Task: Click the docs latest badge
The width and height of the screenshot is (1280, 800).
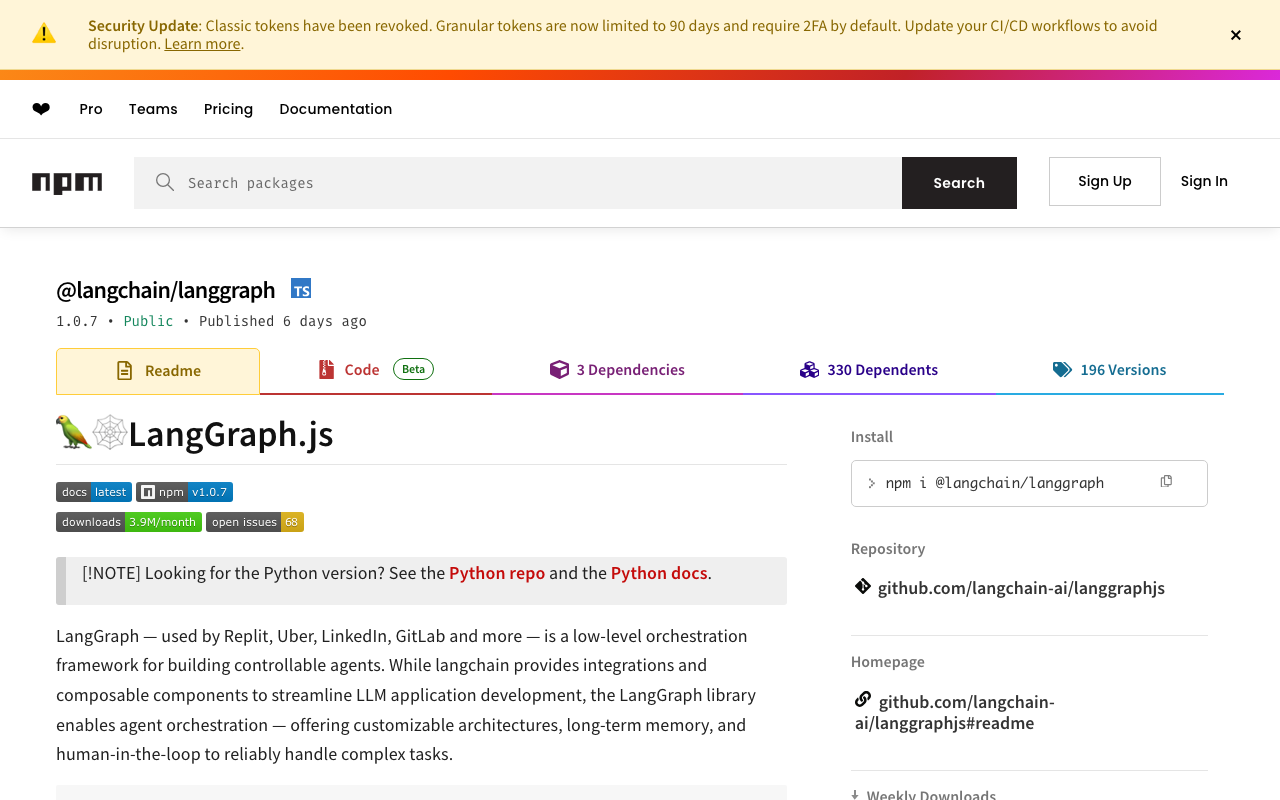Action: pos(94,492)
